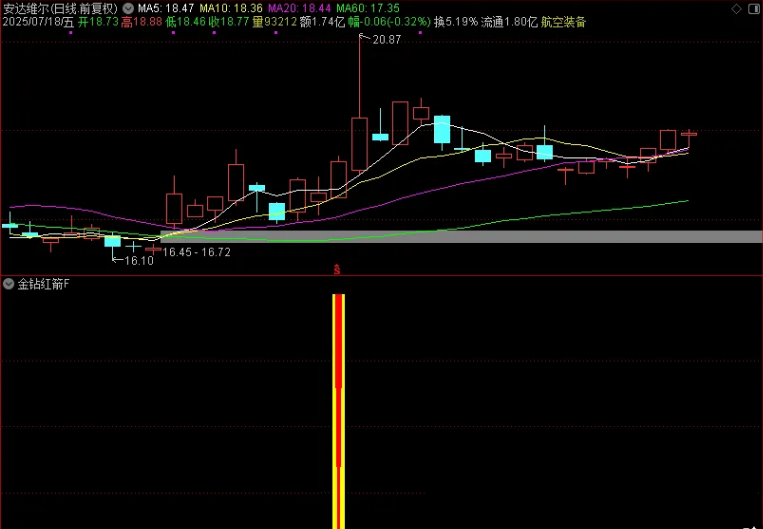Click the 金钻红箭F indicator name

(x=43, y=284)
